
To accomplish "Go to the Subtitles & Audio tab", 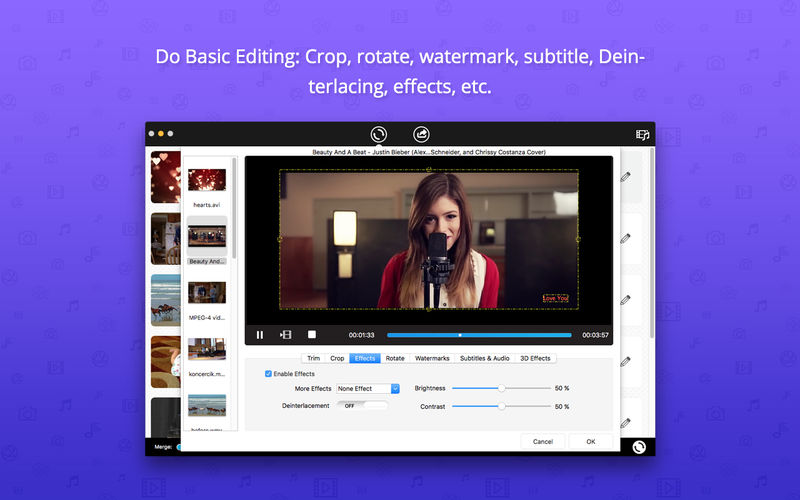I will pyautogui.click(x=485, y=358).
